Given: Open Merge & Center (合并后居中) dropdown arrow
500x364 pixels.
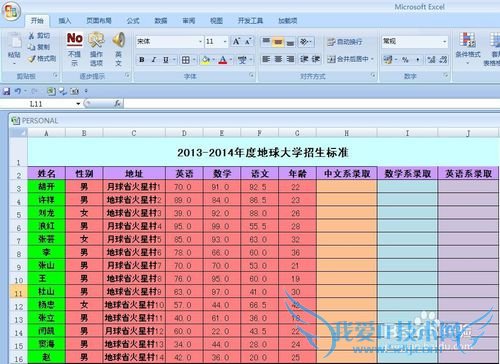Looking at the screenshot, I should click(372, 59).
